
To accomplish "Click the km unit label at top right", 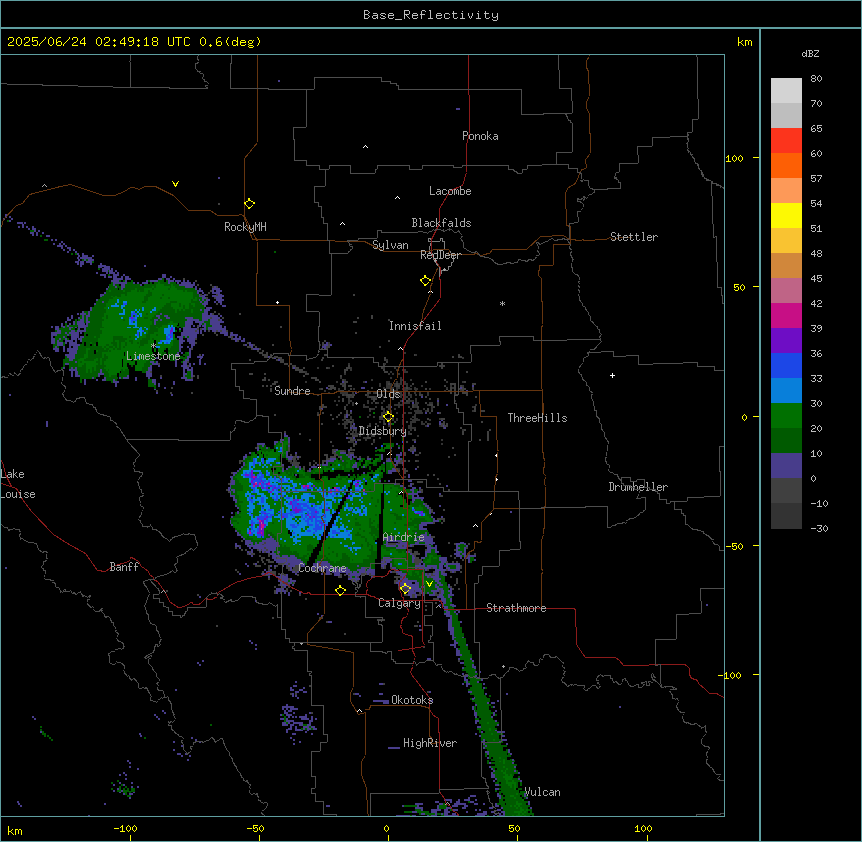I will [x=745, y=42].
